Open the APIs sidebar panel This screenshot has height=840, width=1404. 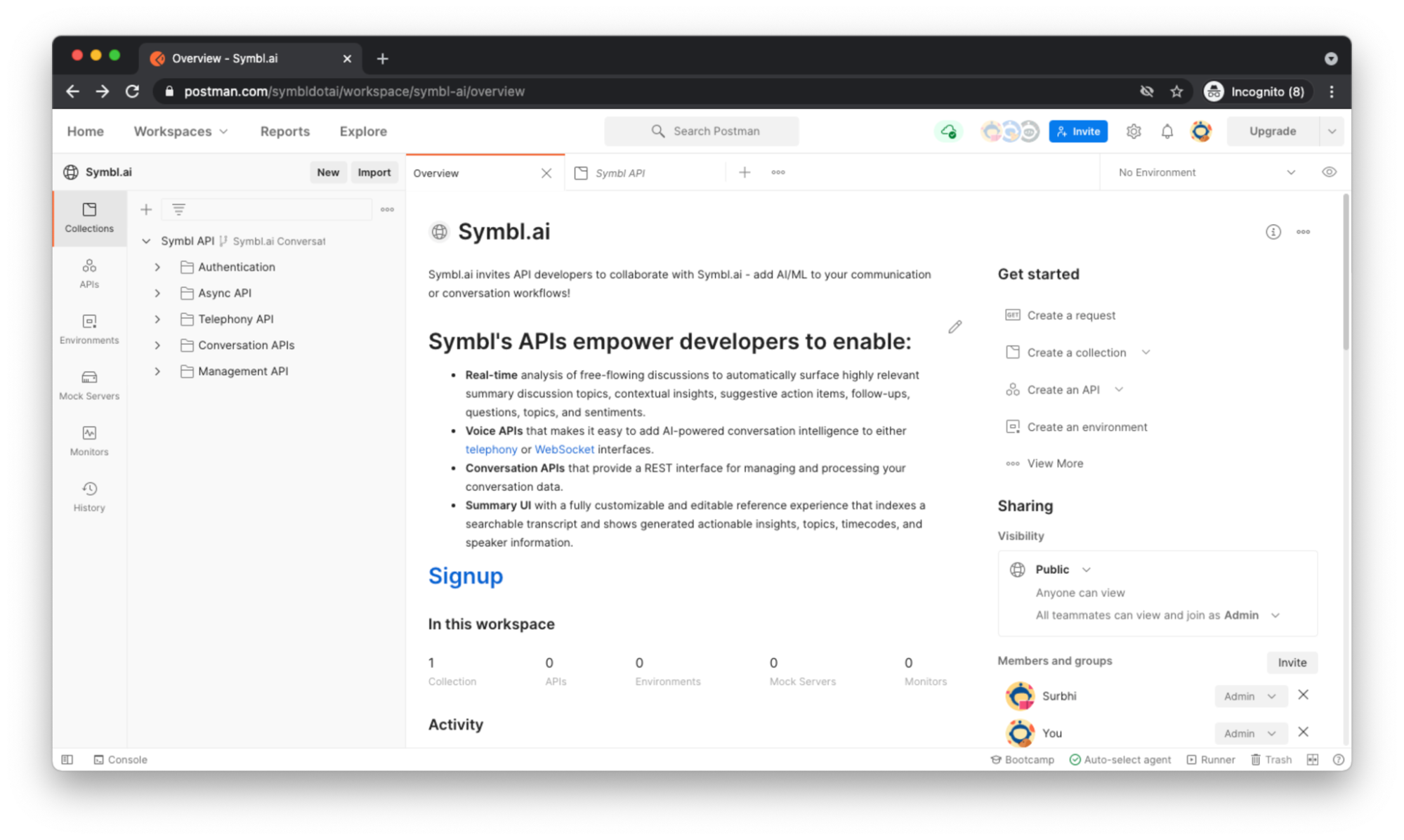(89, 274)
